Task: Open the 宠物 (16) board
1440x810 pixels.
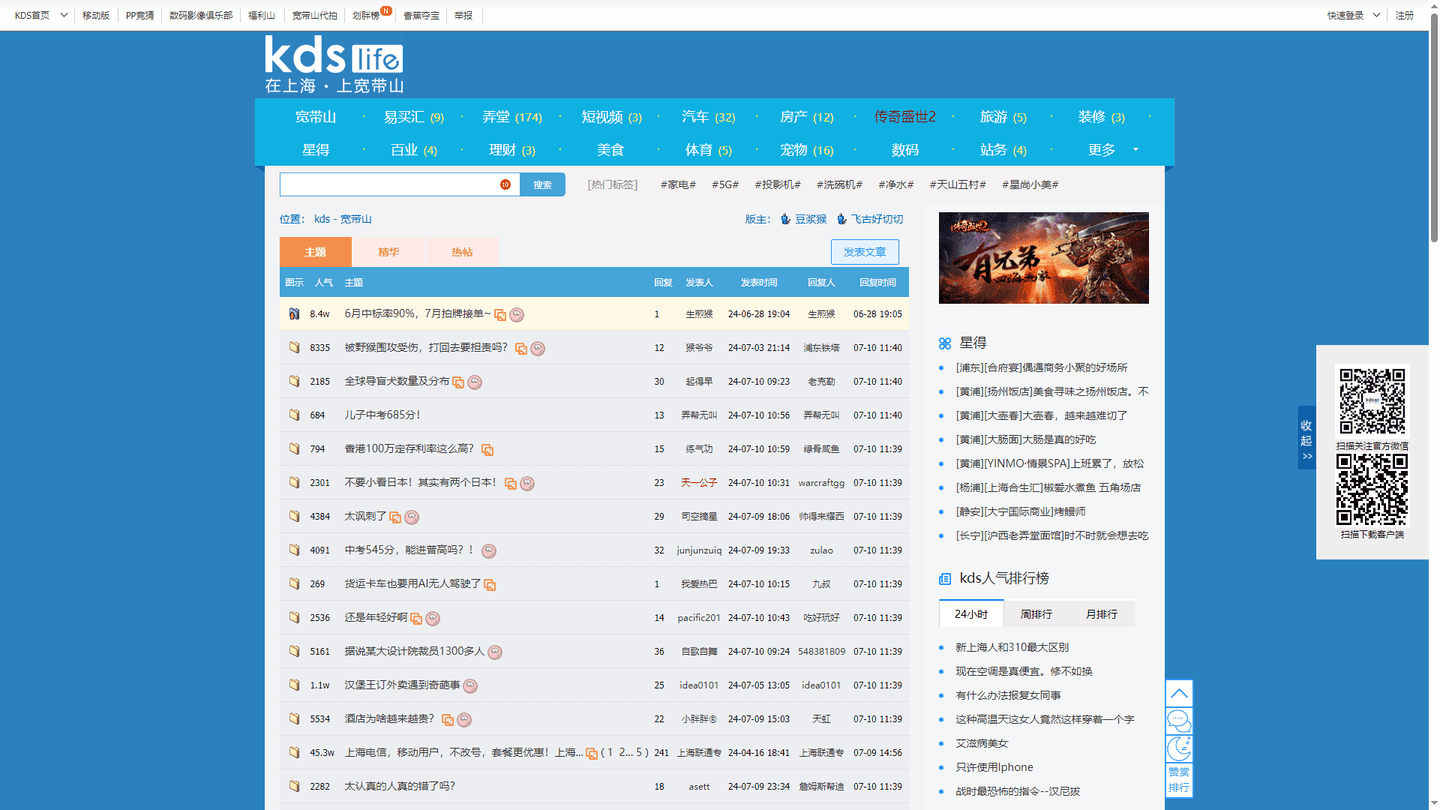Action: [x=807, y=150]
